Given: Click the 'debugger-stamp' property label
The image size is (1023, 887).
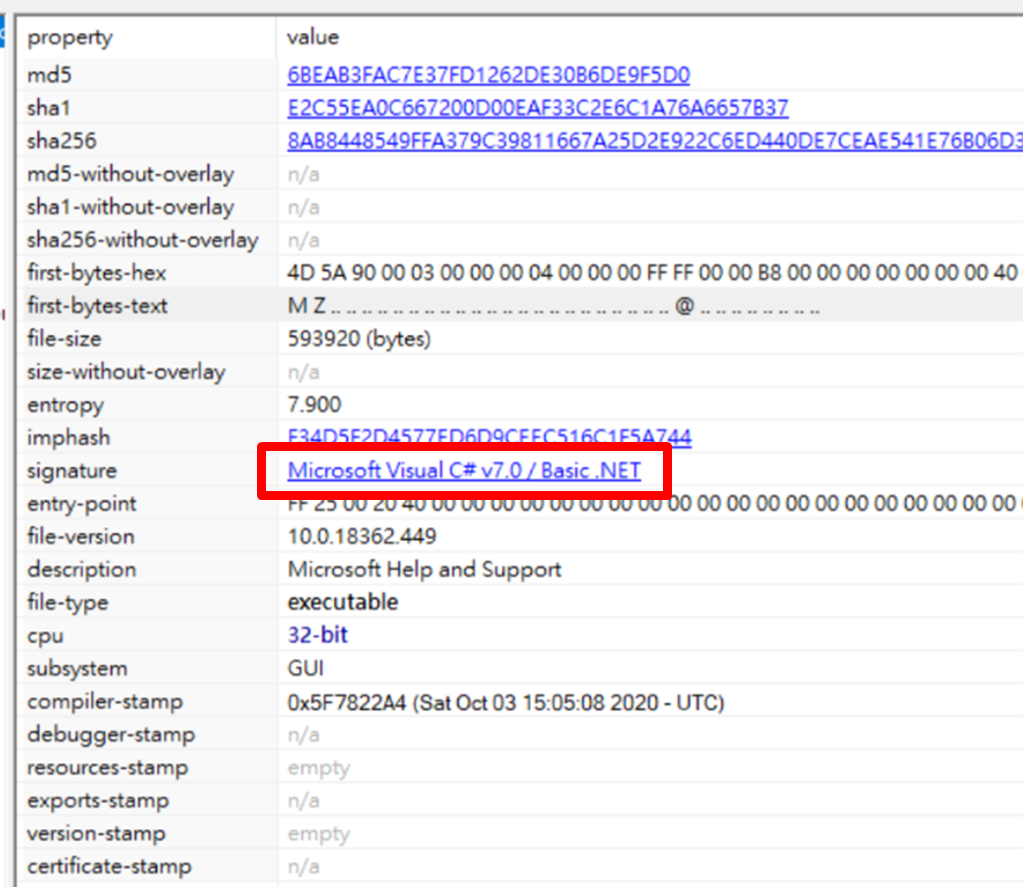Looking at the screenshot, I should (x=111, y=735).
